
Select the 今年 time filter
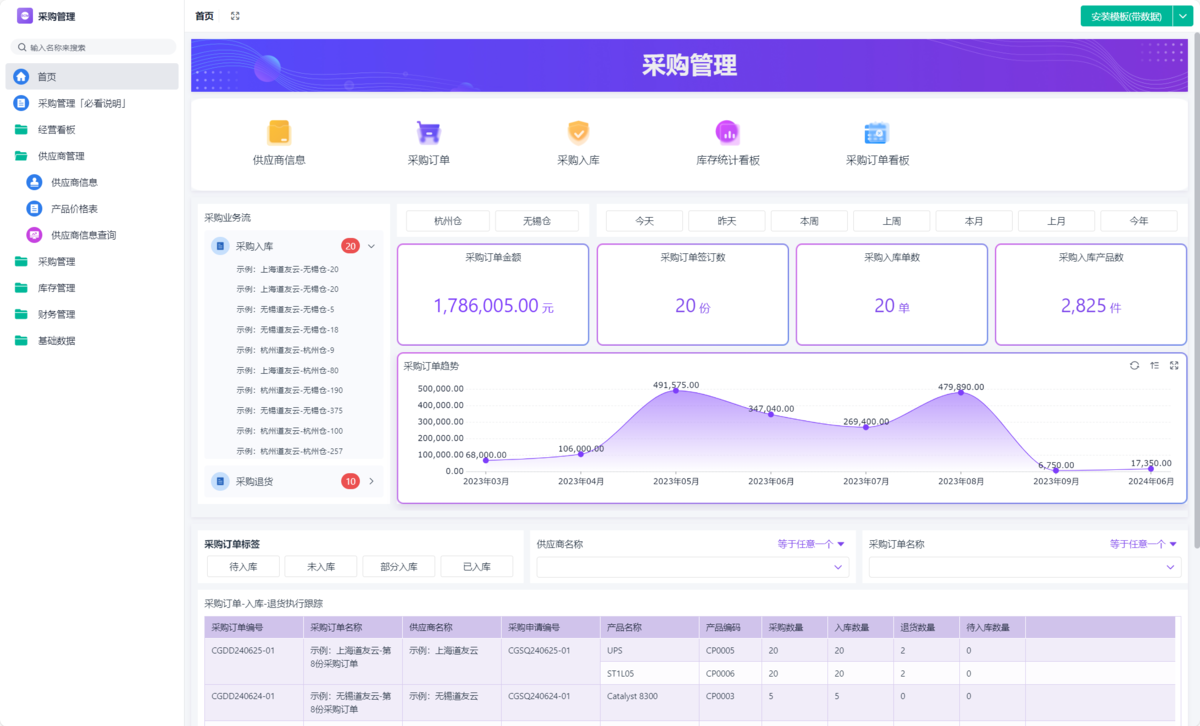pos(1139,221)
